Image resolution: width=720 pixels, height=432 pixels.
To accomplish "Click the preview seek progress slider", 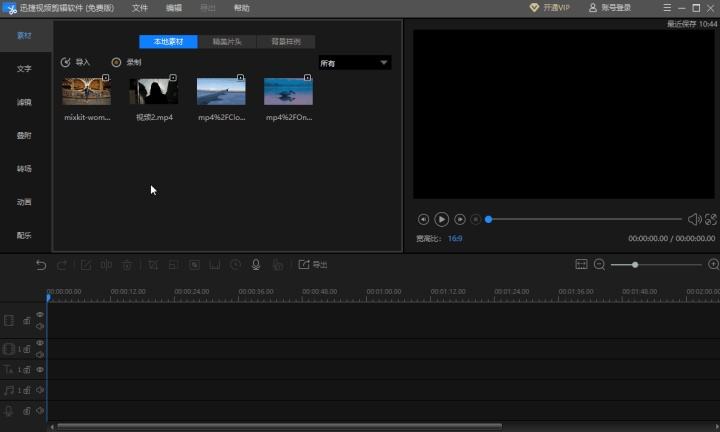I will [x=585, y=219].
